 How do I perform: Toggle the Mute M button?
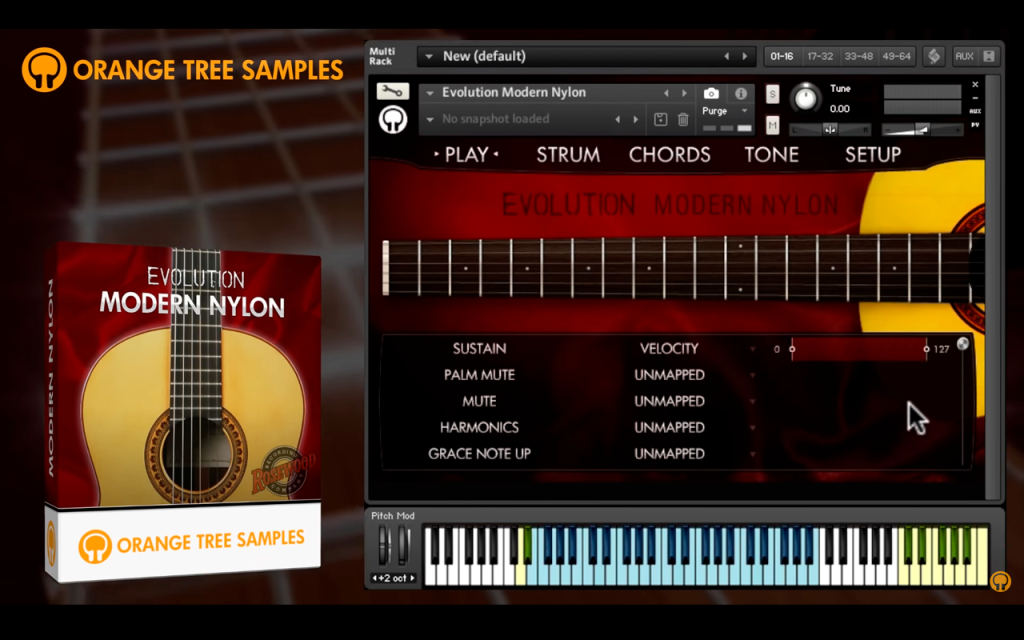click(772, 125)
